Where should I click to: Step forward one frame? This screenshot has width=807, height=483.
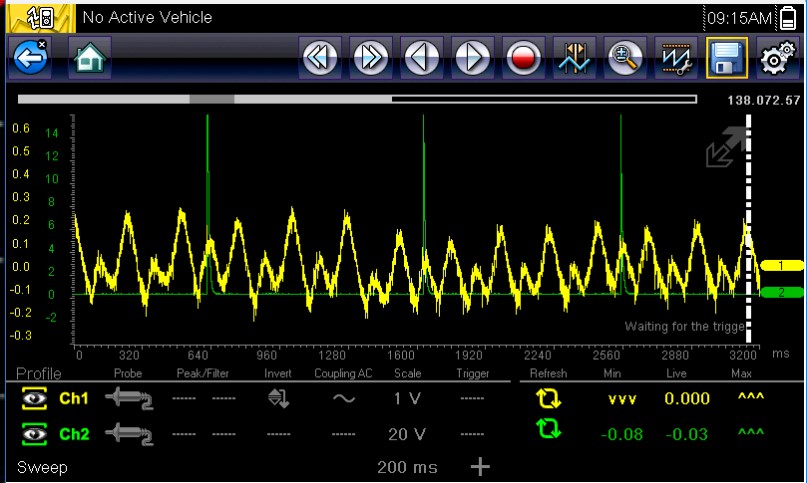click(472, 60)
